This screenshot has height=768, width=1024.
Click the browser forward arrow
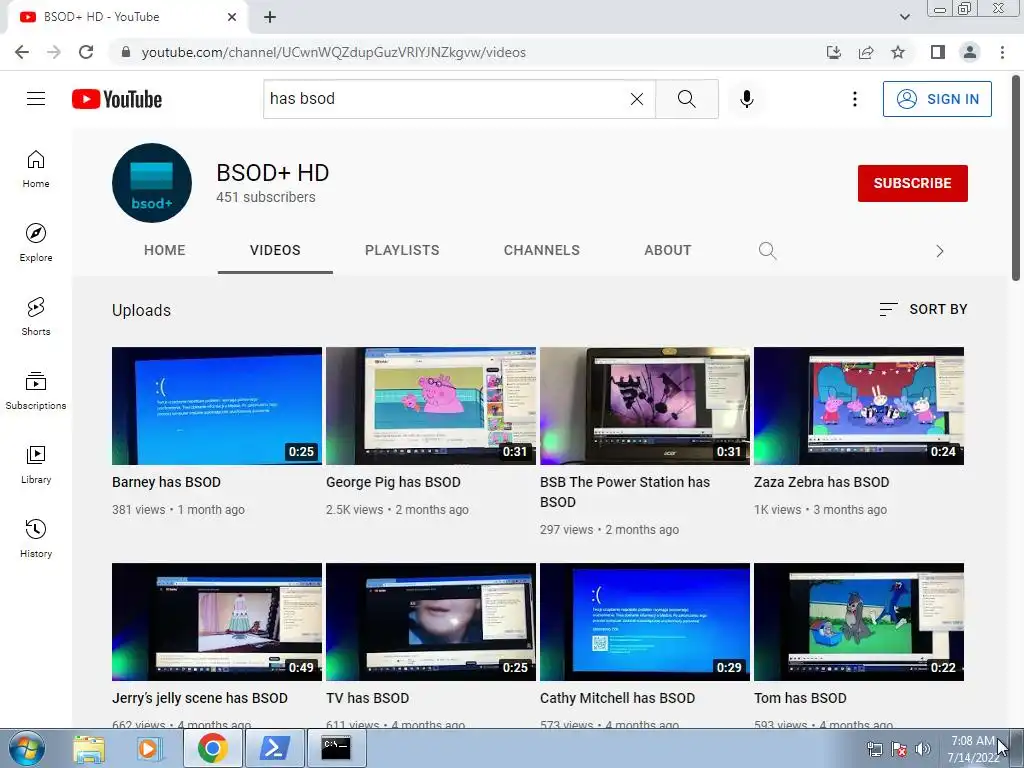coord(54,52)
